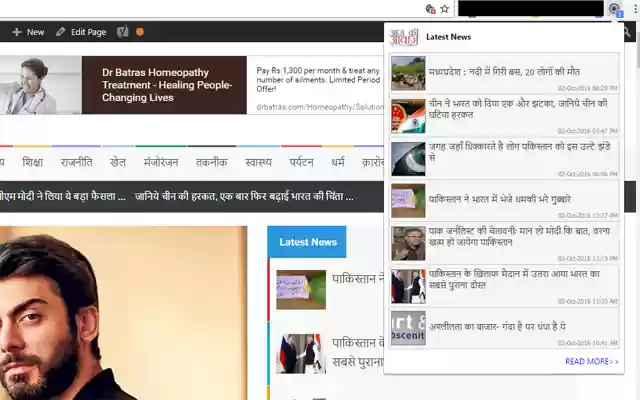This screenshot has width=640, height=400.
Task: Click ticker headline जानिये चीन की हरकत
Action: coord(244,197)
